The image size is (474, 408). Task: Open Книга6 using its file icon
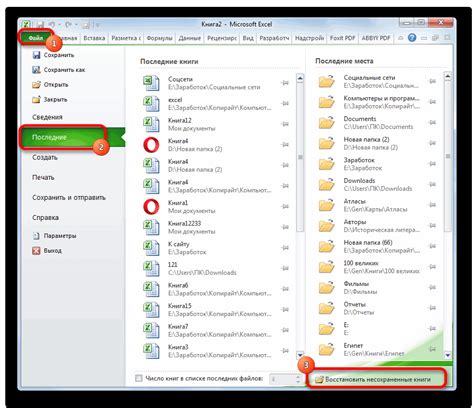[x=151, y=289]
